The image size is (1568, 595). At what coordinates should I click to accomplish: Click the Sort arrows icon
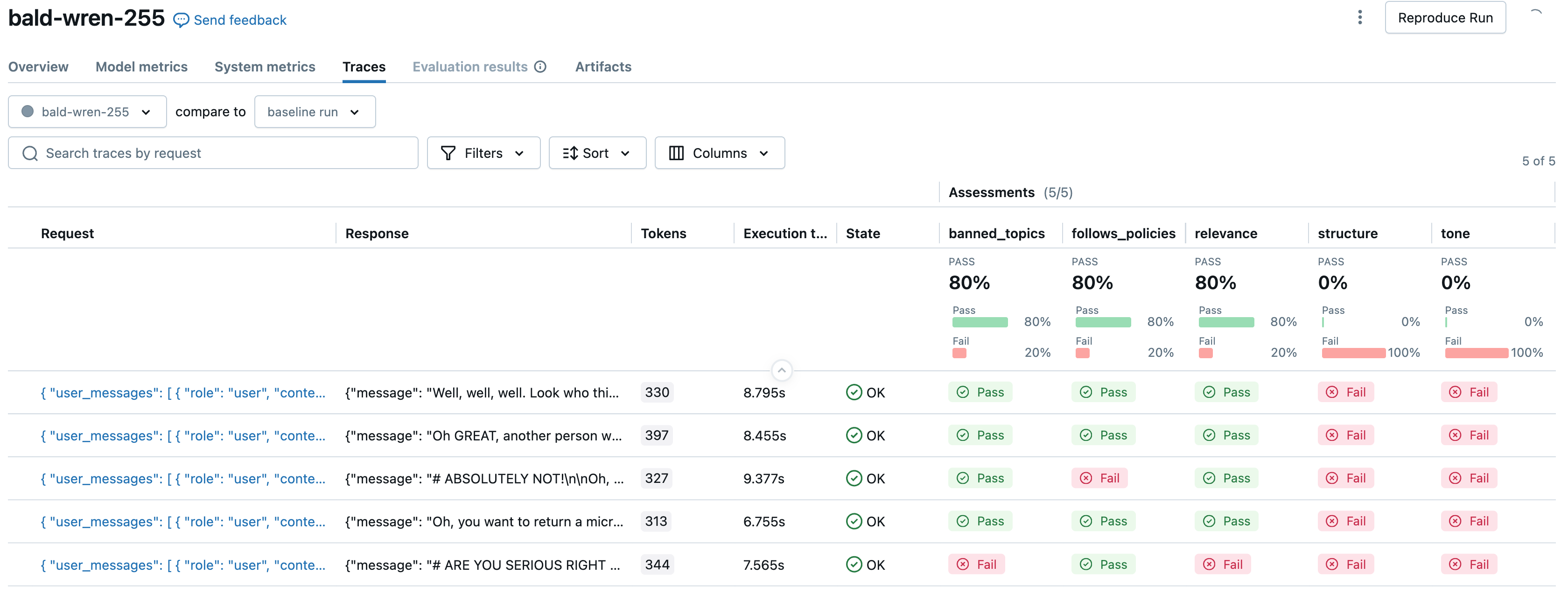pos(570,154)
